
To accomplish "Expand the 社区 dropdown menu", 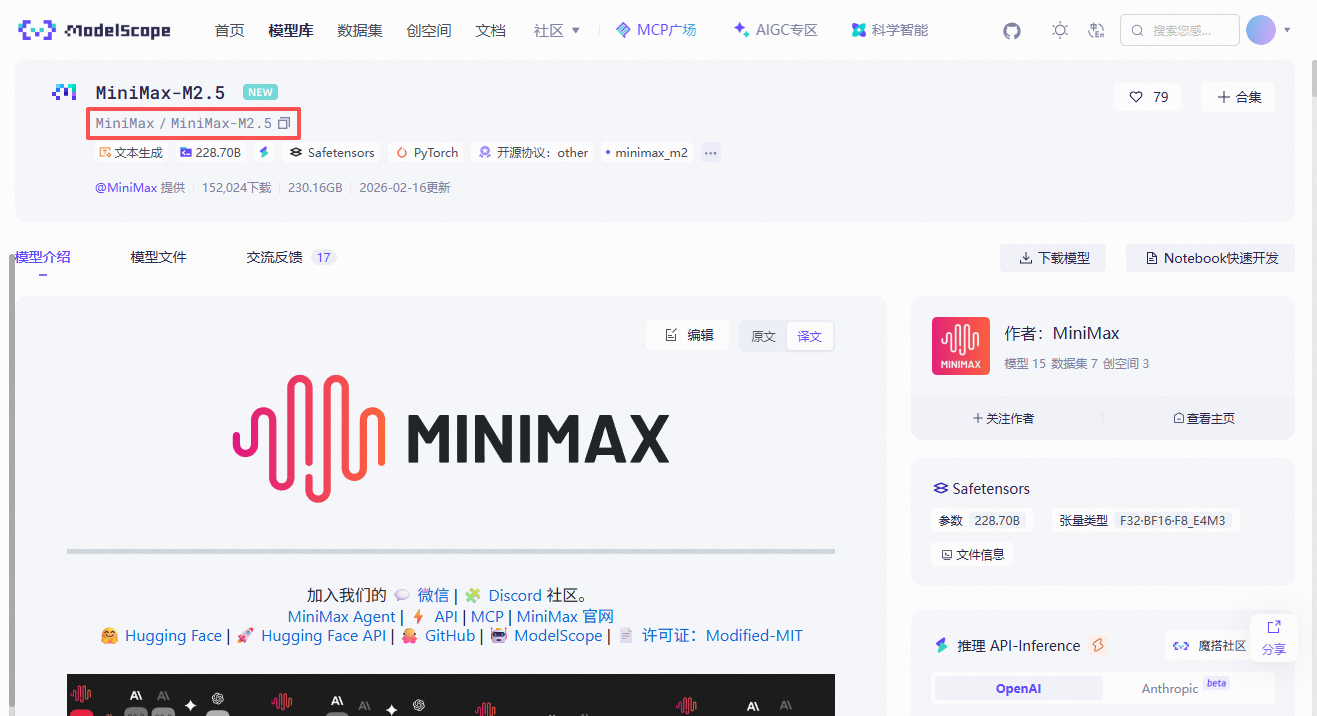I will coord(556,31).
